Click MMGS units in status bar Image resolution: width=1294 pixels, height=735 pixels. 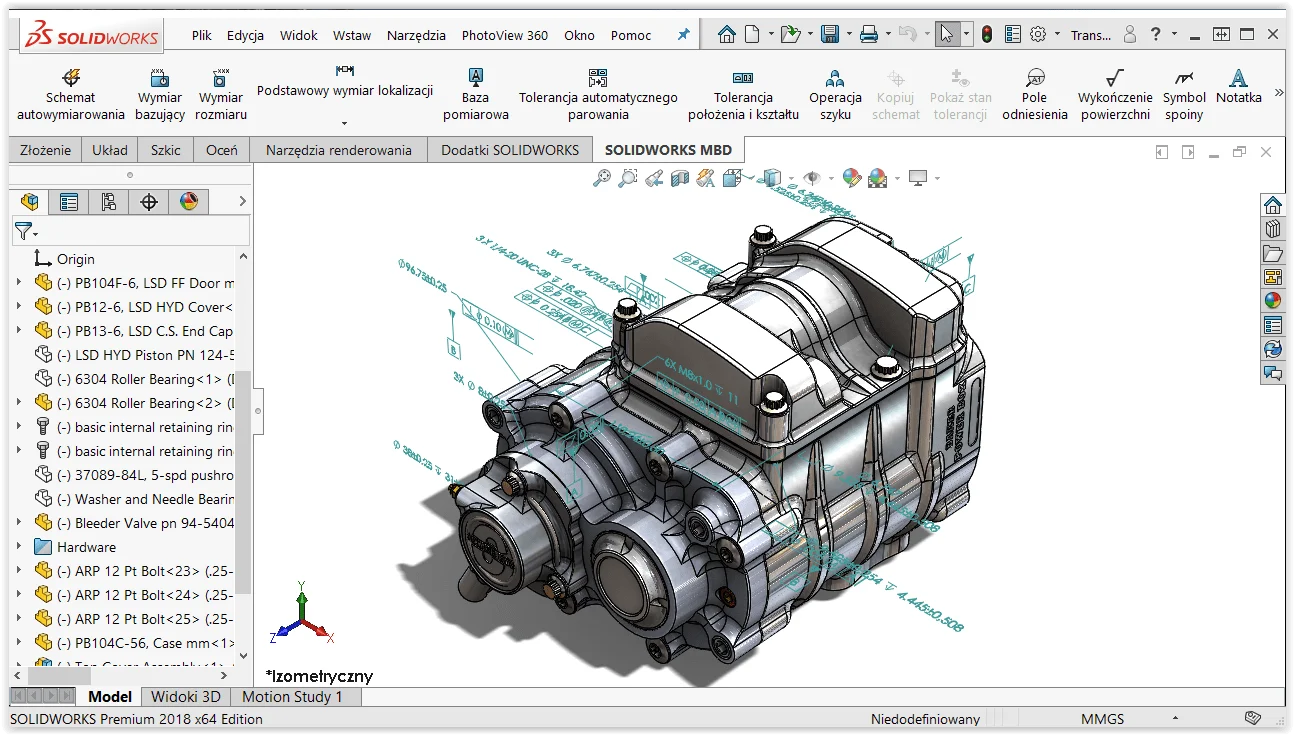click(1102, 719)
